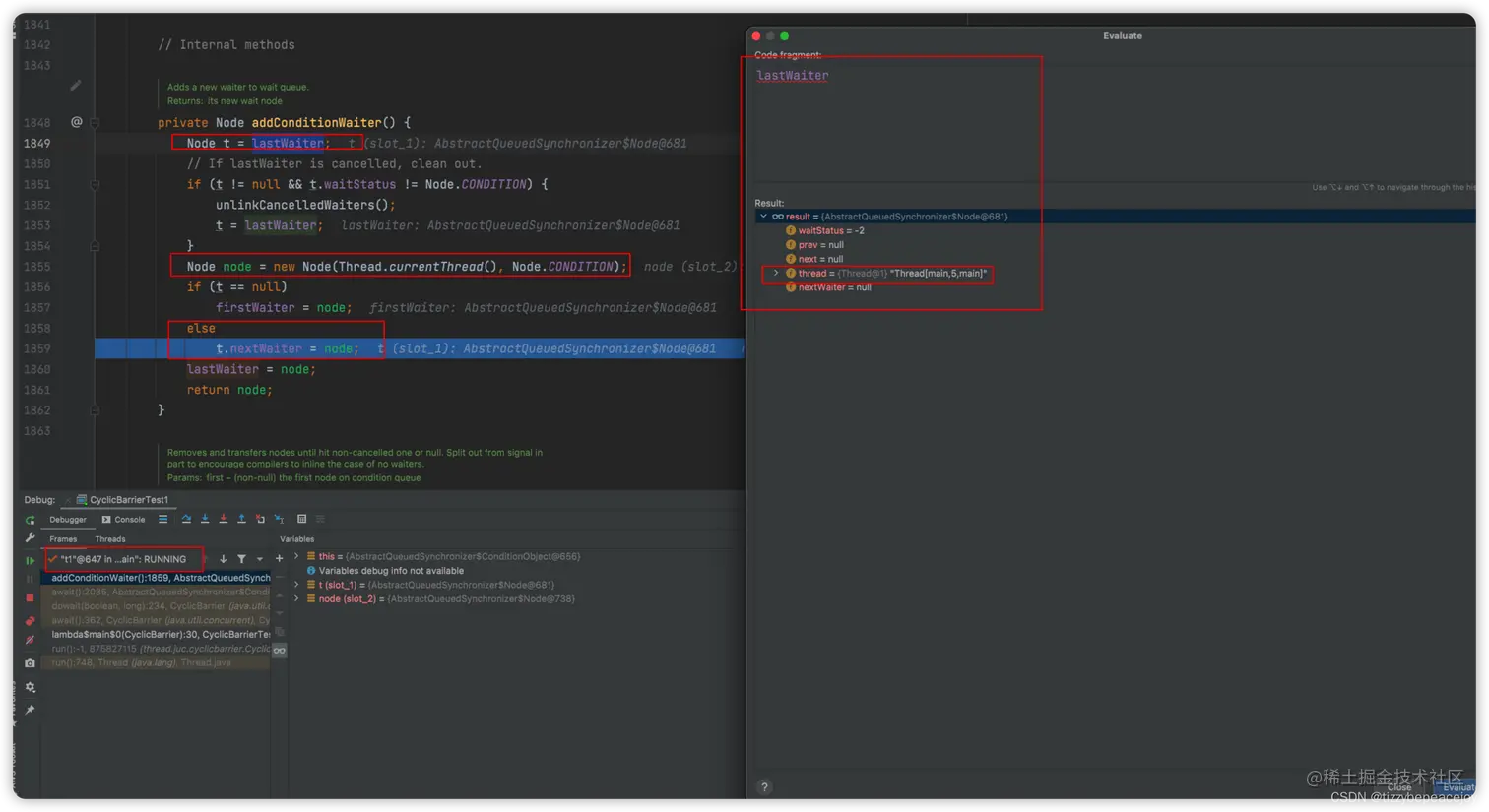This screenshot has height=812, width=1489.
Task: Click the red Force Step Into icon
Action: [x=224, y=520]
